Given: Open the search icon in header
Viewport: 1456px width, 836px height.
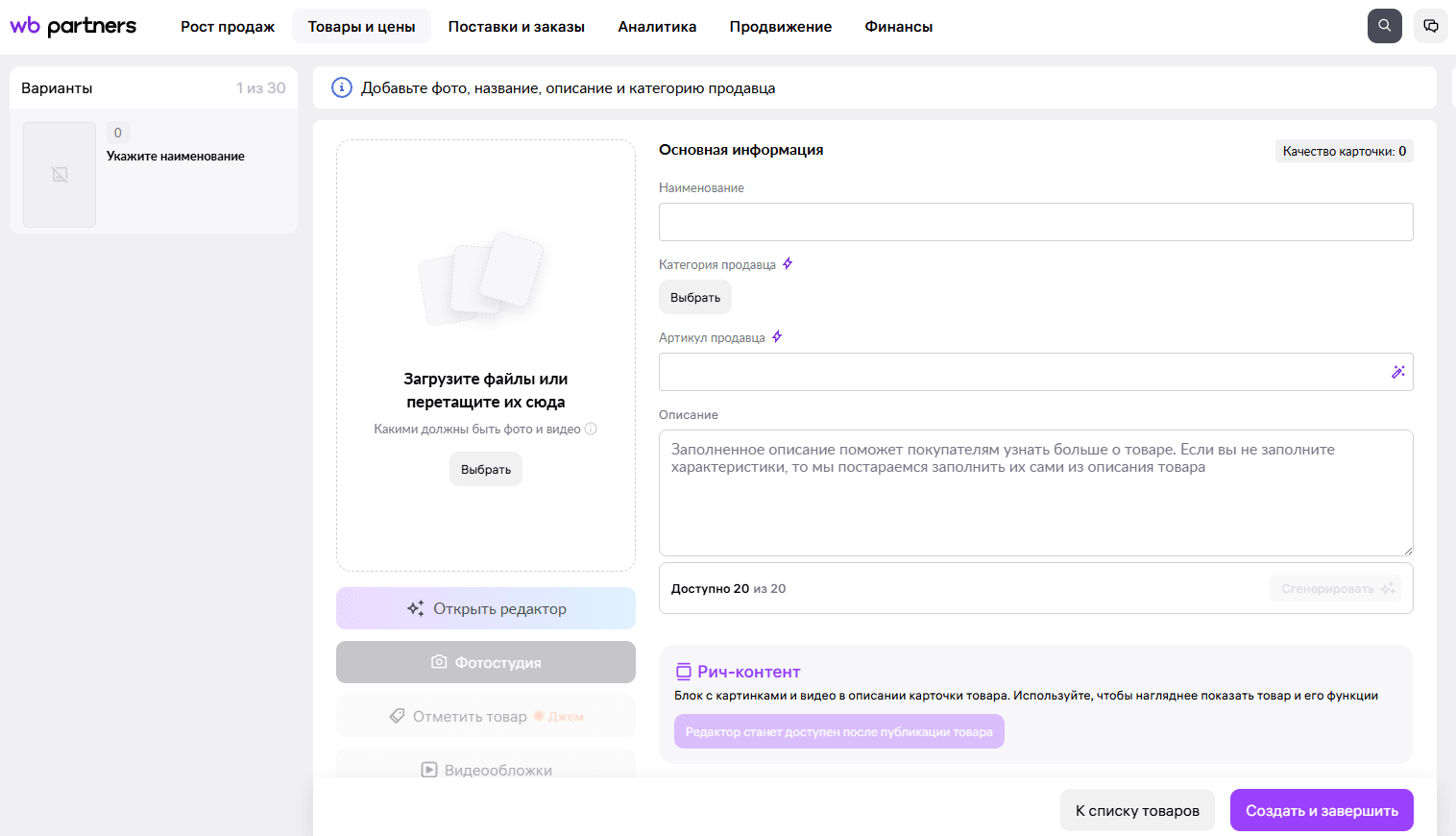Looking at the screenshot, I should coord(1384,26).
